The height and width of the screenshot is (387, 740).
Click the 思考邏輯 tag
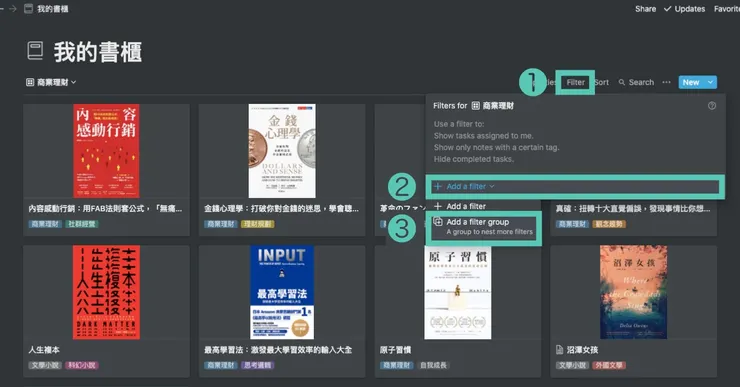(257, 365)
